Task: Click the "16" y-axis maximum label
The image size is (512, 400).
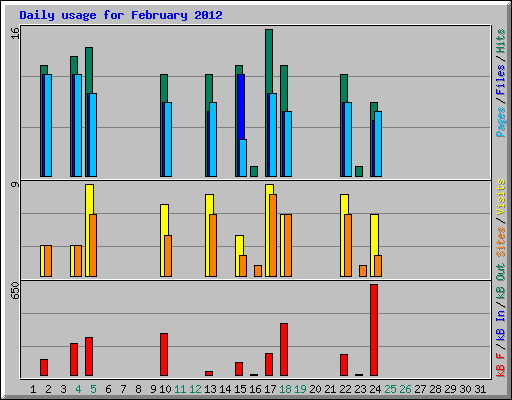Action: tap(15, 33)
